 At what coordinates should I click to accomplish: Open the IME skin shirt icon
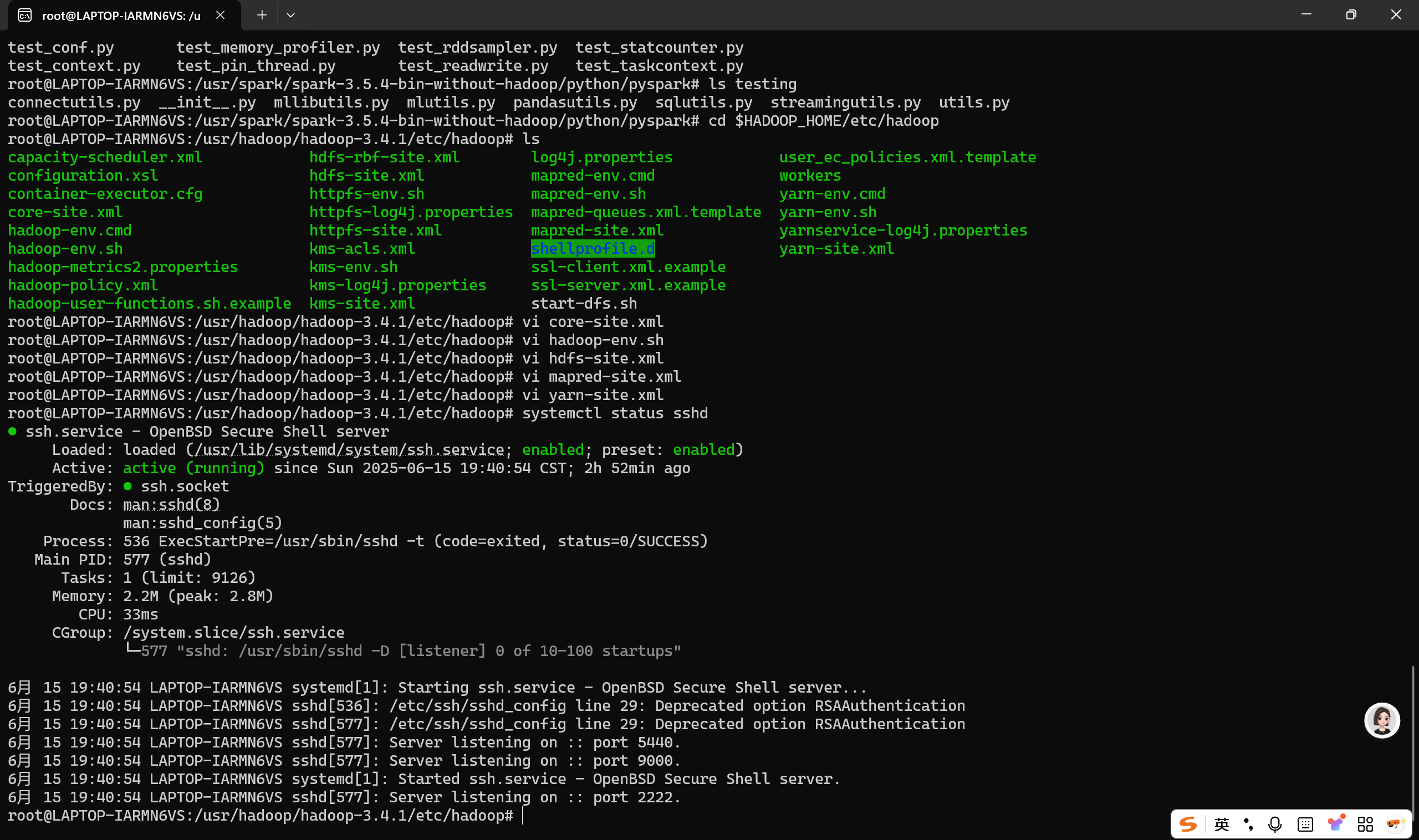[1336, 823]
